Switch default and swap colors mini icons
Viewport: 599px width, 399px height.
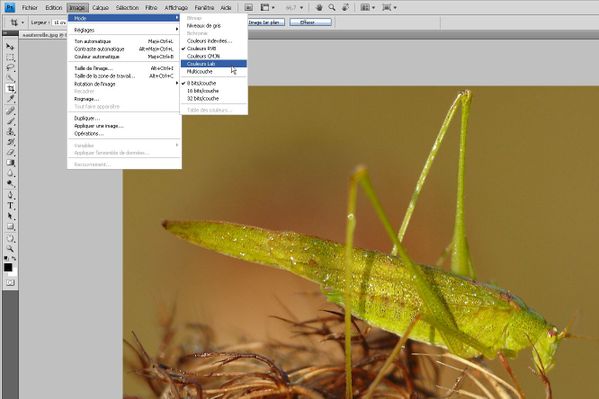[x=10, y=258]
